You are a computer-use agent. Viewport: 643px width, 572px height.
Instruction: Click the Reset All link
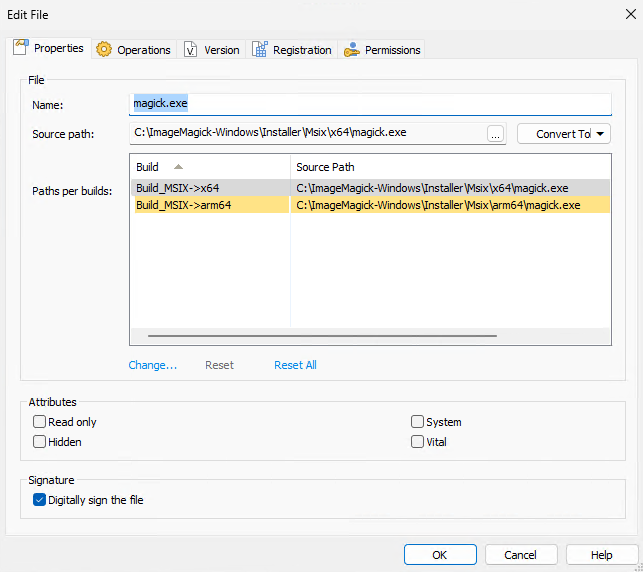295,365
